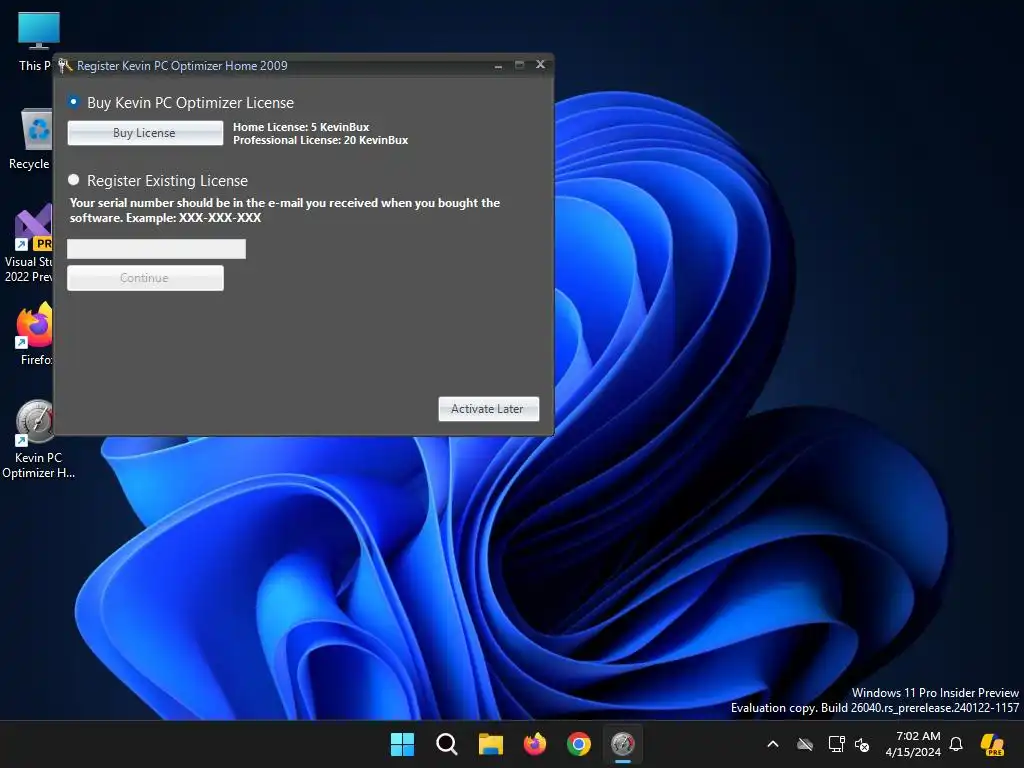Close the Register Kevin PC Optimizer dialog

click(x=540, y=64)
